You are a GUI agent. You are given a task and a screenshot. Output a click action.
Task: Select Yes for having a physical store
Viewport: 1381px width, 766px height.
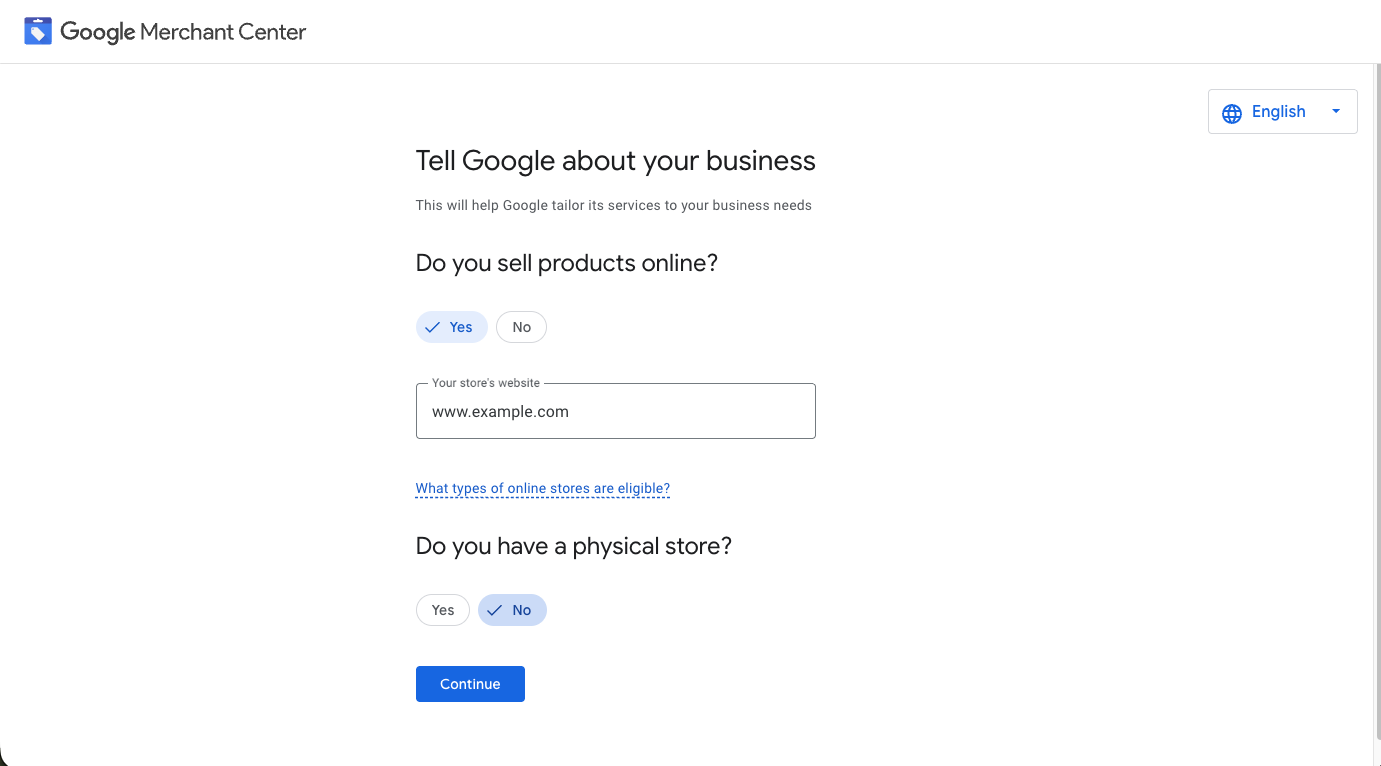click(x=443, y=611)
